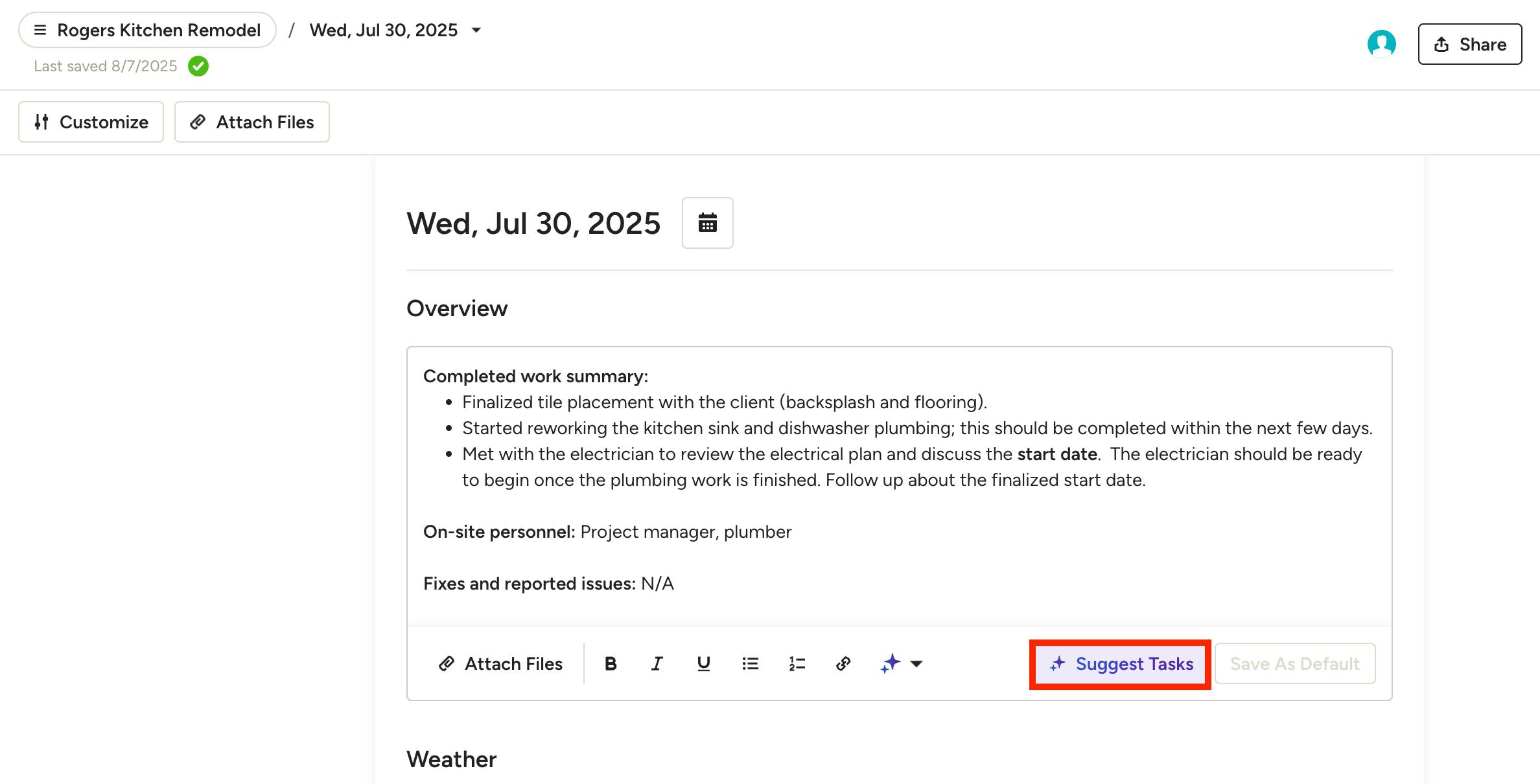Toggle bold formatting in editor toolbar

(610, 663)
